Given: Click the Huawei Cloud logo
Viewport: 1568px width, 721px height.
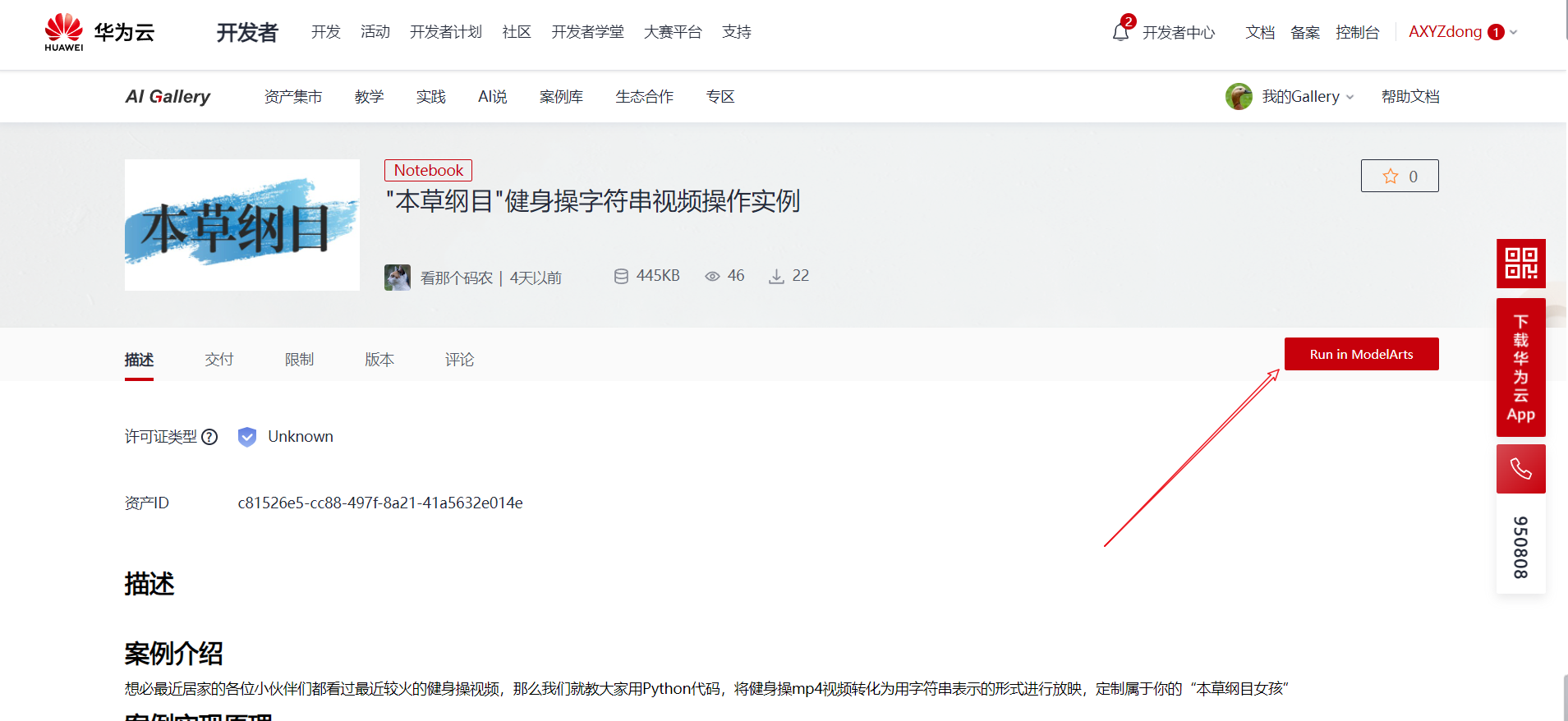Looking at the screenshot, I should tap(99, 32).
